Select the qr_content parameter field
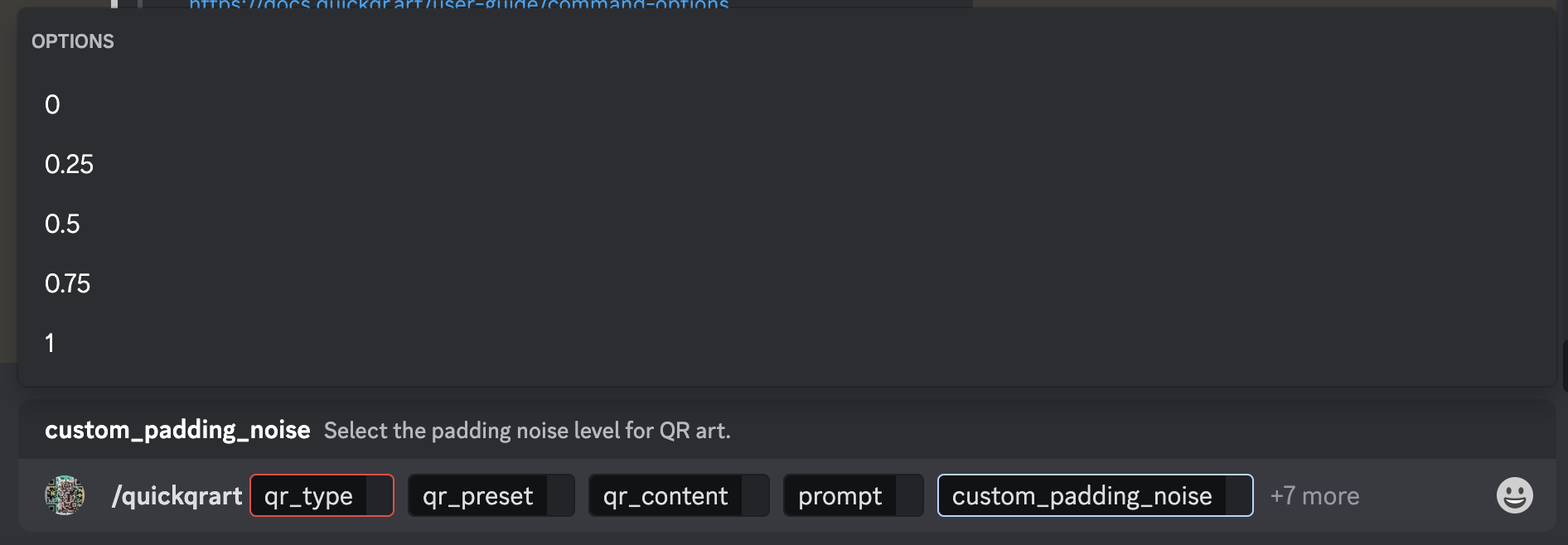The image size is (1568, 545). point(665,495)
